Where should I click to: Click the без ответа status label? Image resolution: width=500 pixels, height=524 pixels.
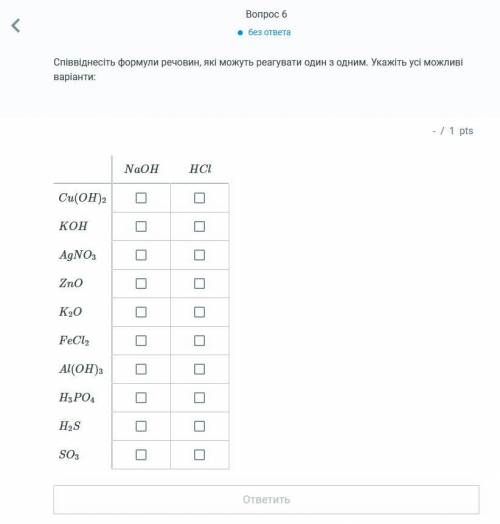click(x=269, y=32)
